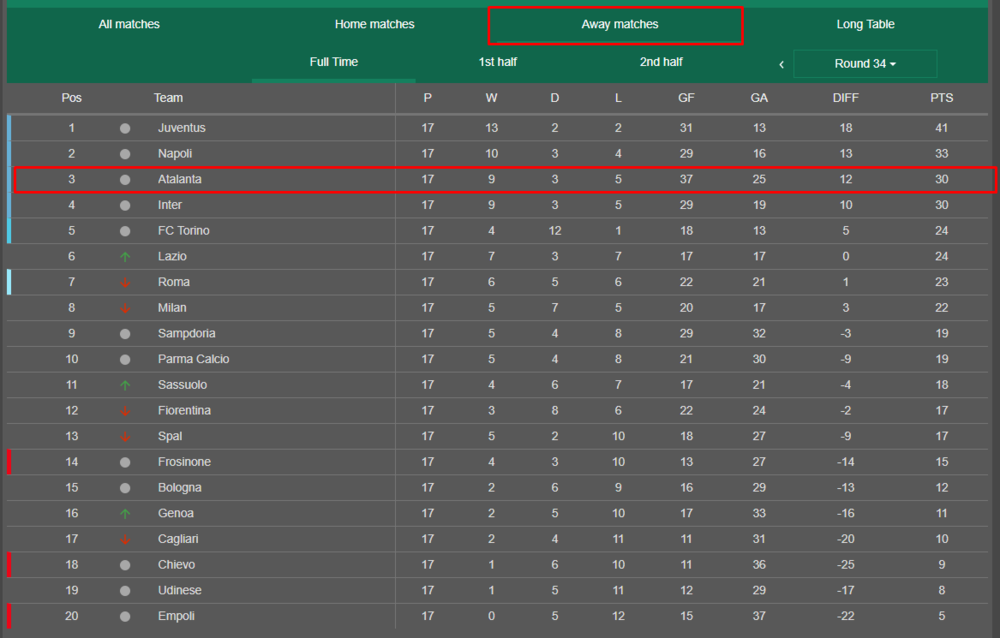Open the Atalanta team link

pyautogui.click(x=180, y=179)
